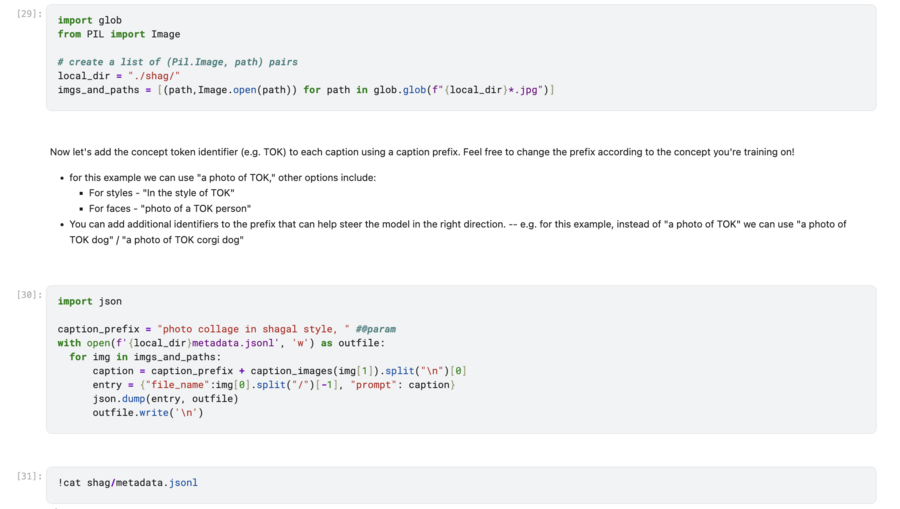Place cursor on the 'import glob' line
The width and height of the screenshot is (900, 509).
click(89, 20)
